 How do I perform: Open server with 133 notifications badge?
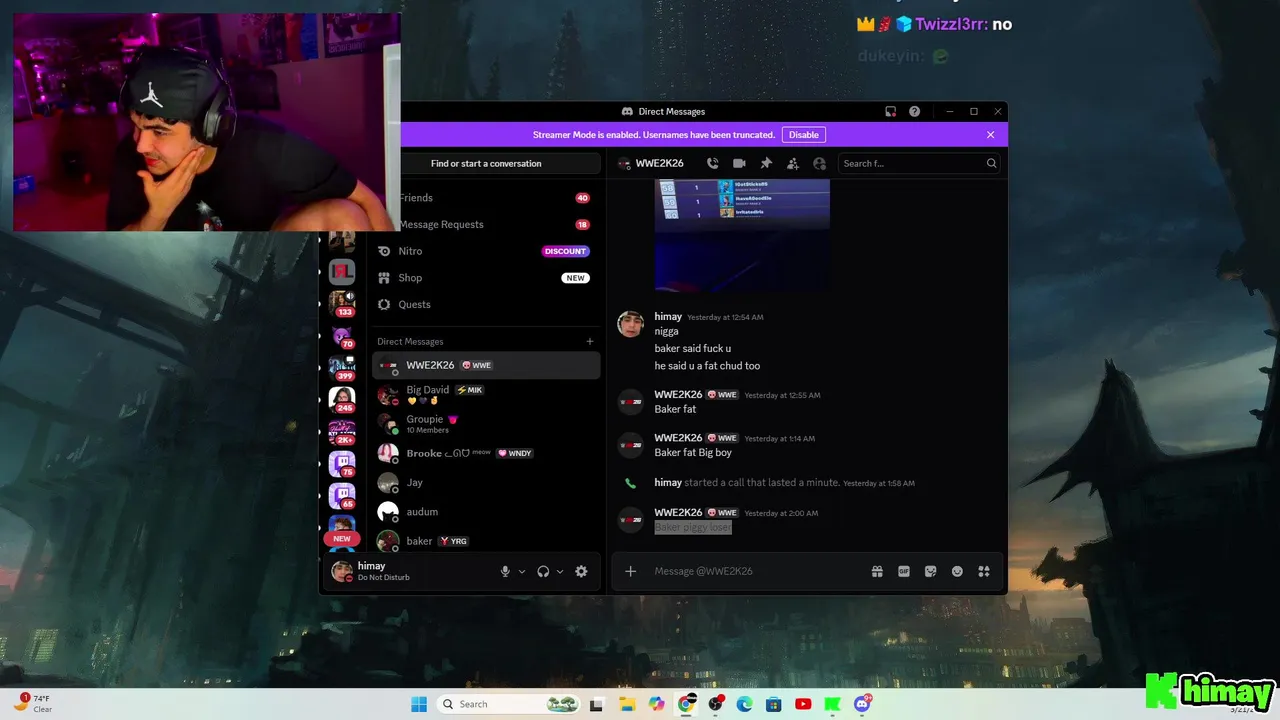coord(342,303)
